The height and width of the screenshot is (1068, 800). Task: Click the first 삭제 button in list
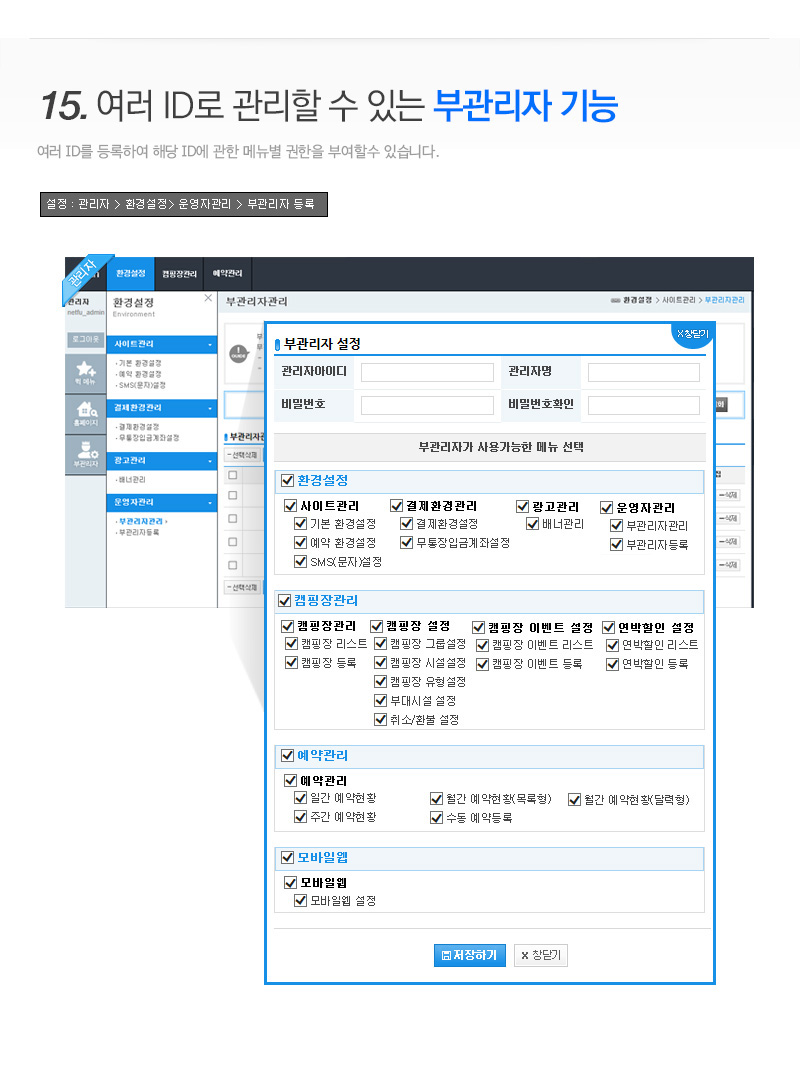click(x=728, y=495)
